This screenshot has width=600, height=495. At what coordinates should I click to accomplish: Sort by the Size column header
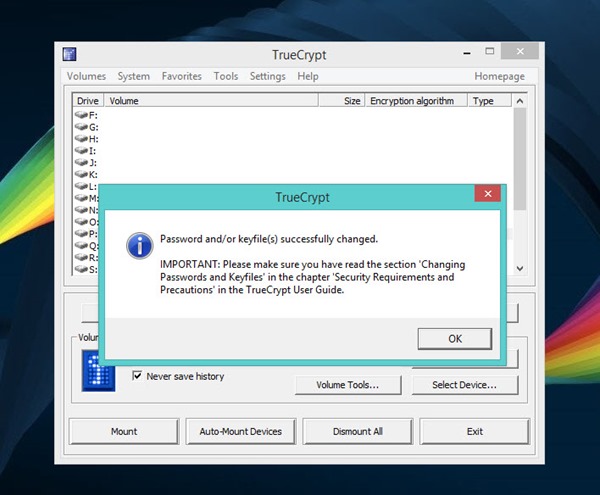[342, 101]
